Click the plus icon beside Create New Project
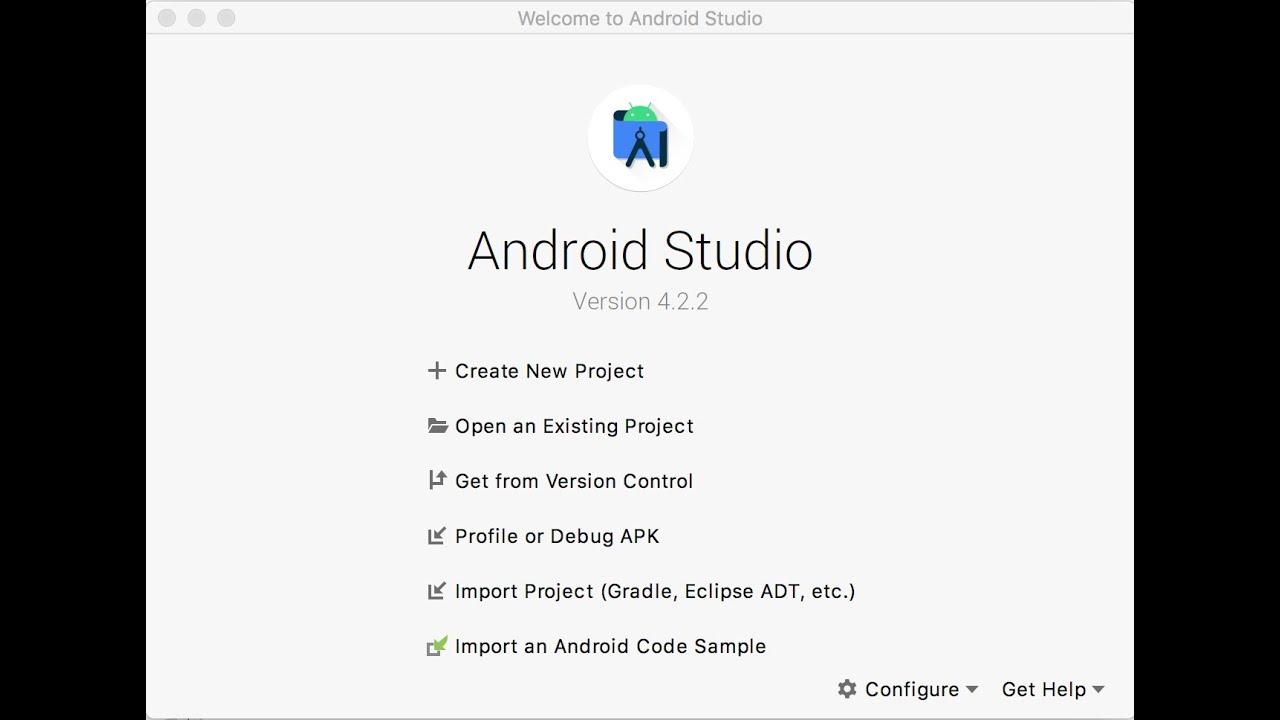 pos(436,371)
